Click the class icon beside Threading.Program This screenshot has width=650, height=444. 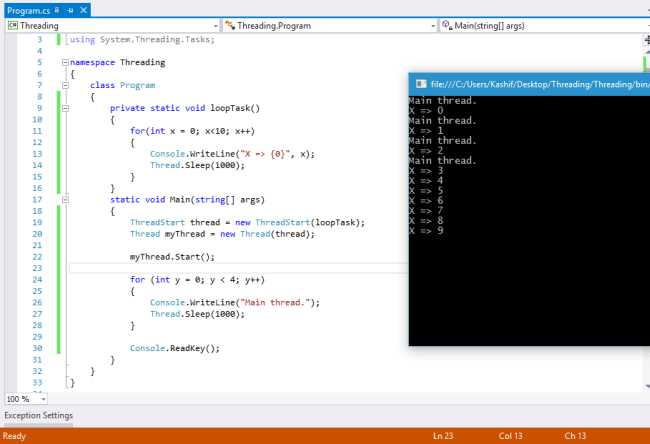point(230,25)
